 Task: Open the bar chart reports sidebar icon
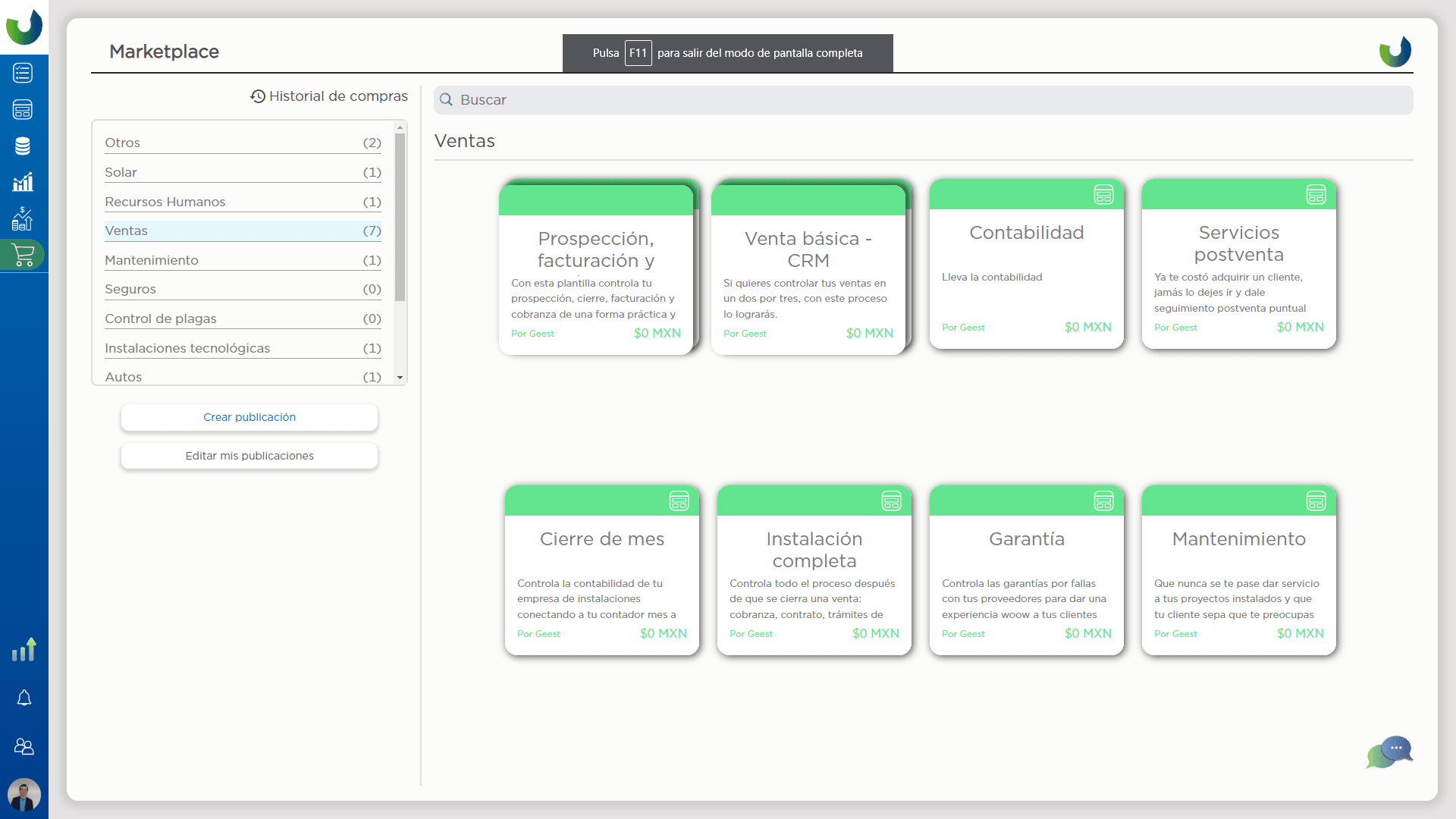(x=23, y=182)
